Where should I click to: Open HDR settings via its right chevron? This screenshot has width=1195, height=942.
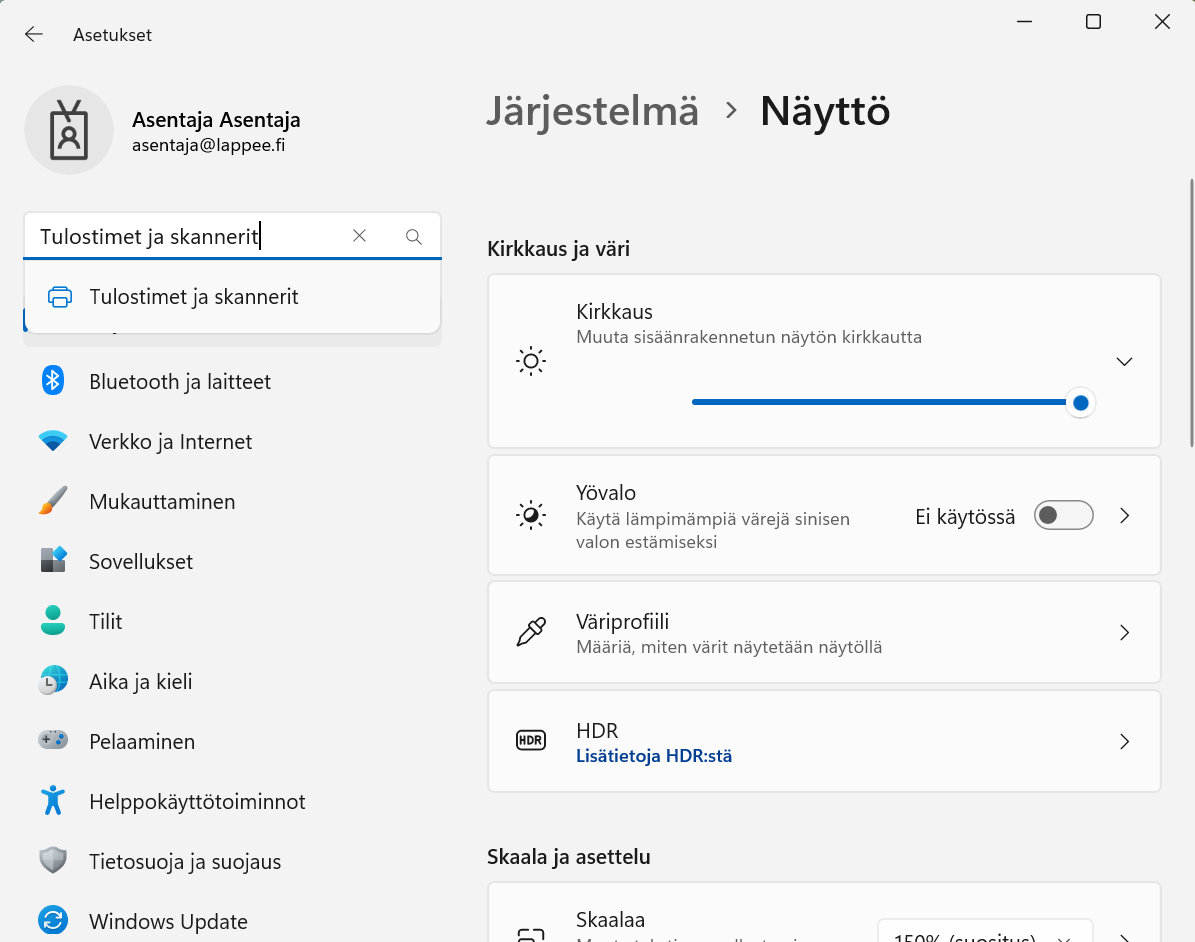(1125, 742)
